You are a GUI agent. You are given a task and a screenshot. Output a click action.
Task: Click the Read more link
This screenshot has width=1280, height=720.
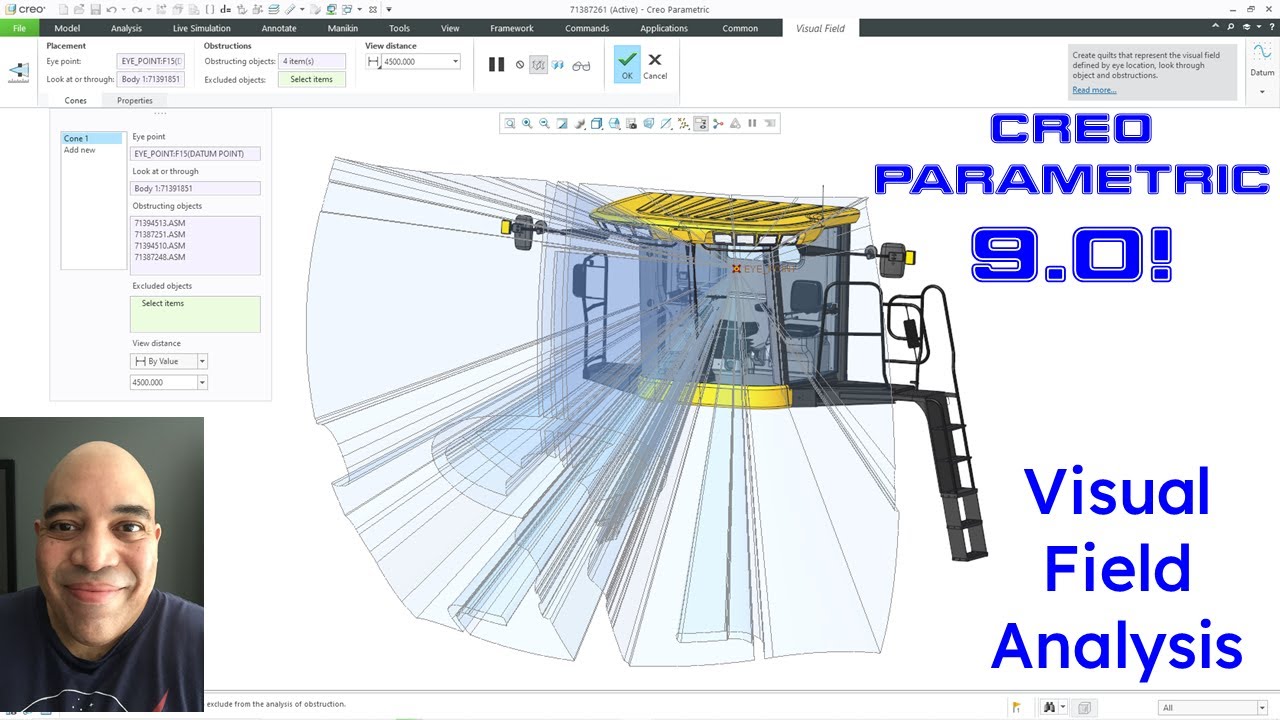pyautogui.click(x=1094, y=90)
